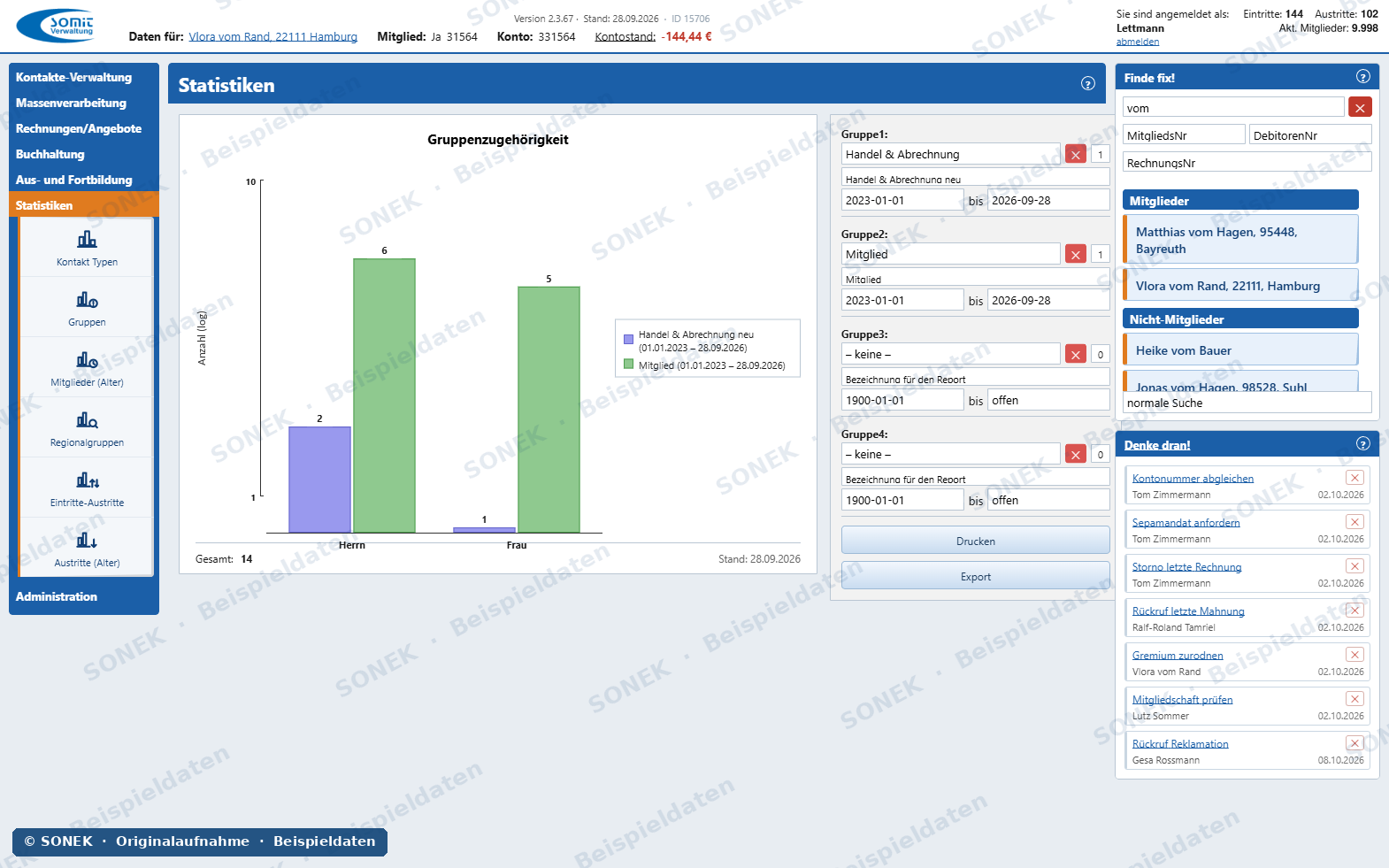The width and height of the screenshot is (1389, 868).
Task: Open the Mitglieder (Alter) chart icon
Action: point(87,360)
